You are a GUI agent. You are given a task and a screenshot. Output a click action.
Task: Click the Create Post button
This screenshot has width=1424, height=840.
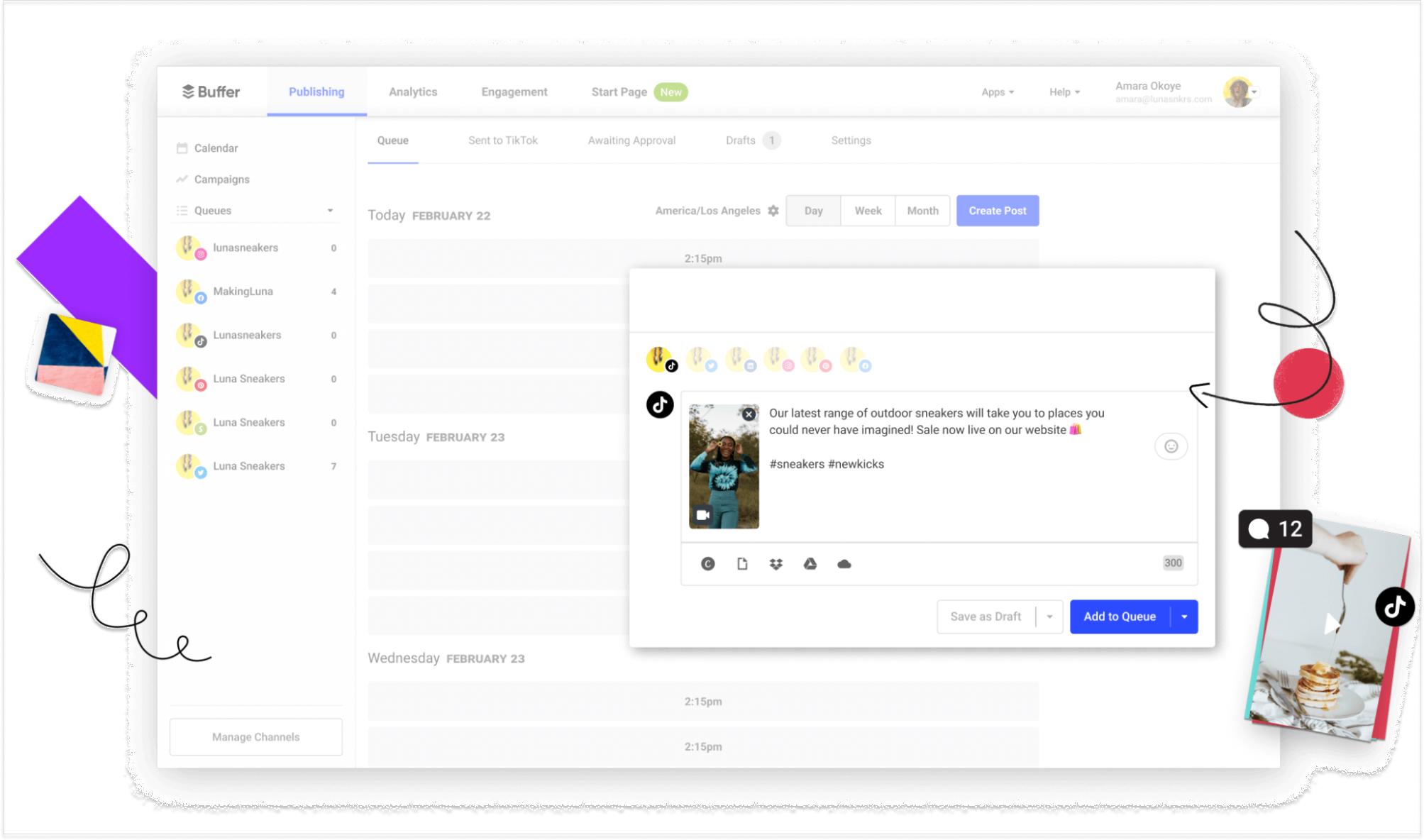coord(998,211)
